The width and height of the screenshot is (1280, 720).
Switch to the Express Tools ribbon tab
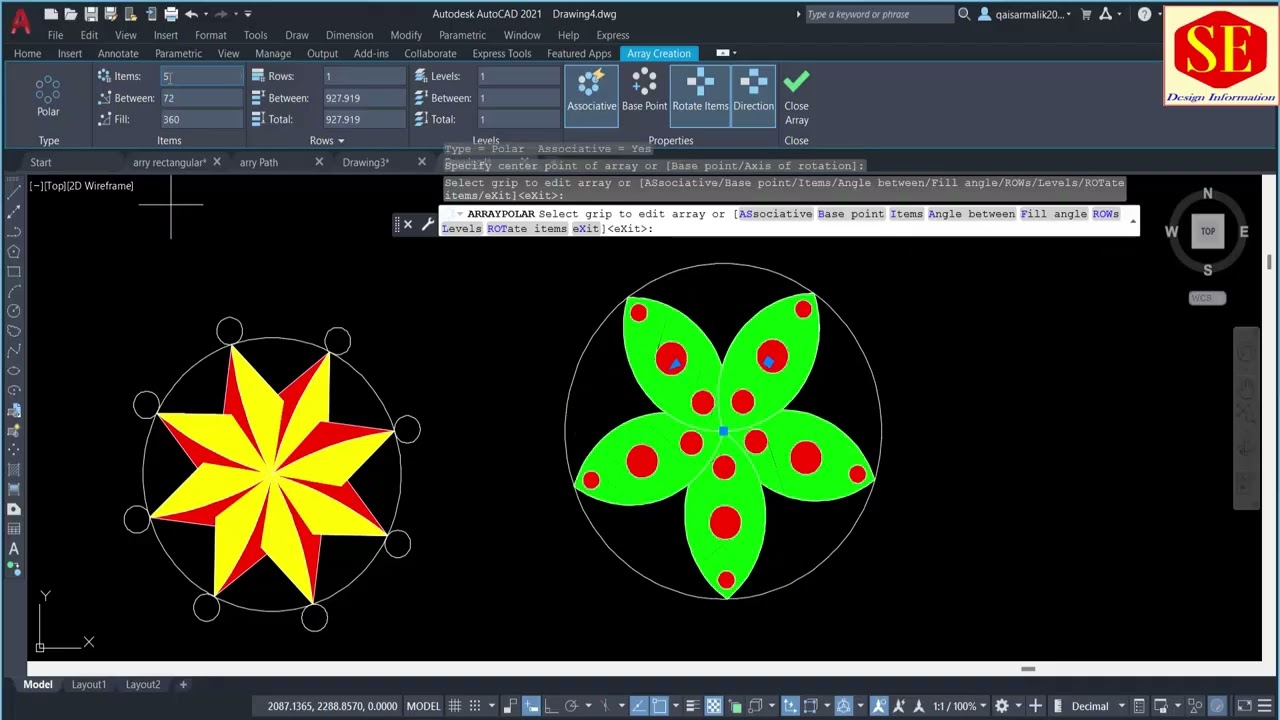point(502,53)
